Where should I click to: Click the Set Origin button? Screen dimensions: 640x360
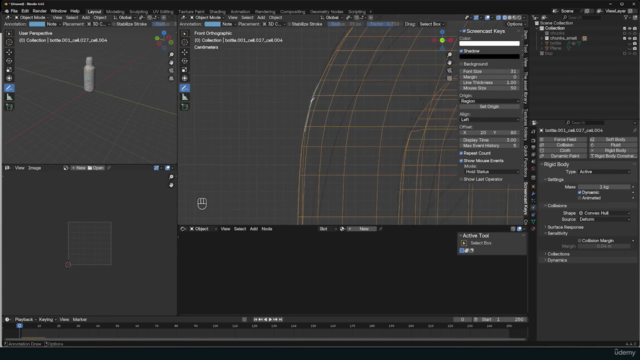[489, 107]
